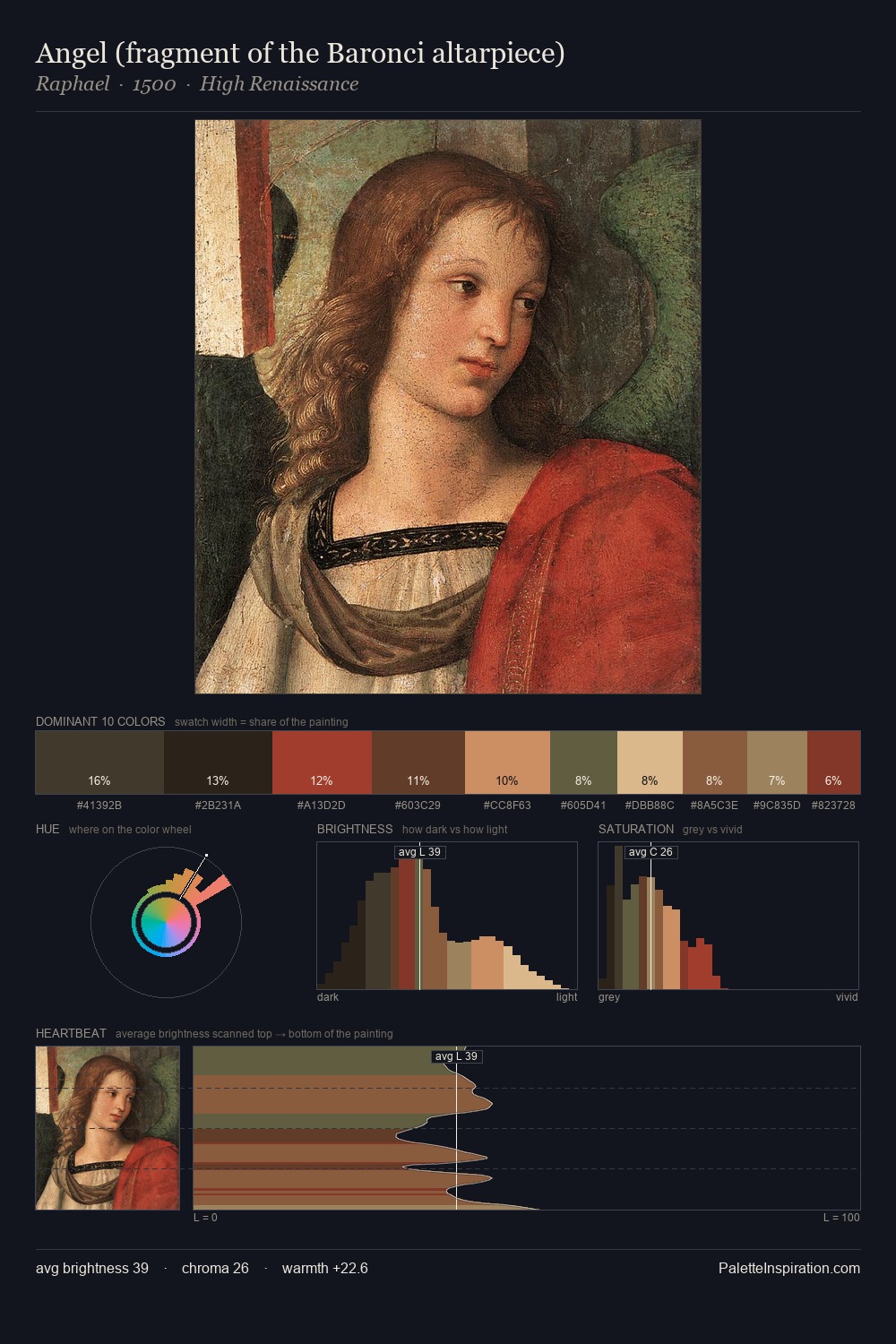Click hex code text '#41392B'
Image resolution: width=896 pixels, height=1344 pixels.
pyautogui.click(x=99, y=806)
